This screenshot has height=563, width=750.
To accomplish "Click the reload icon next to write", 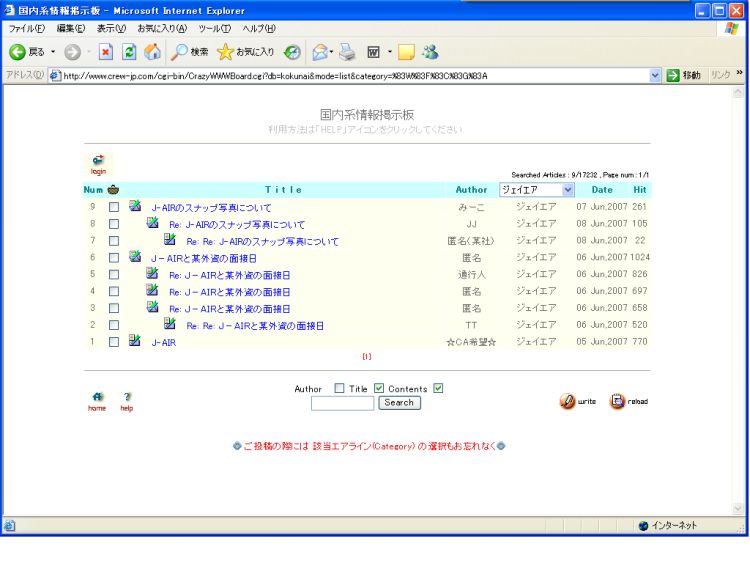I will point(618,401).
